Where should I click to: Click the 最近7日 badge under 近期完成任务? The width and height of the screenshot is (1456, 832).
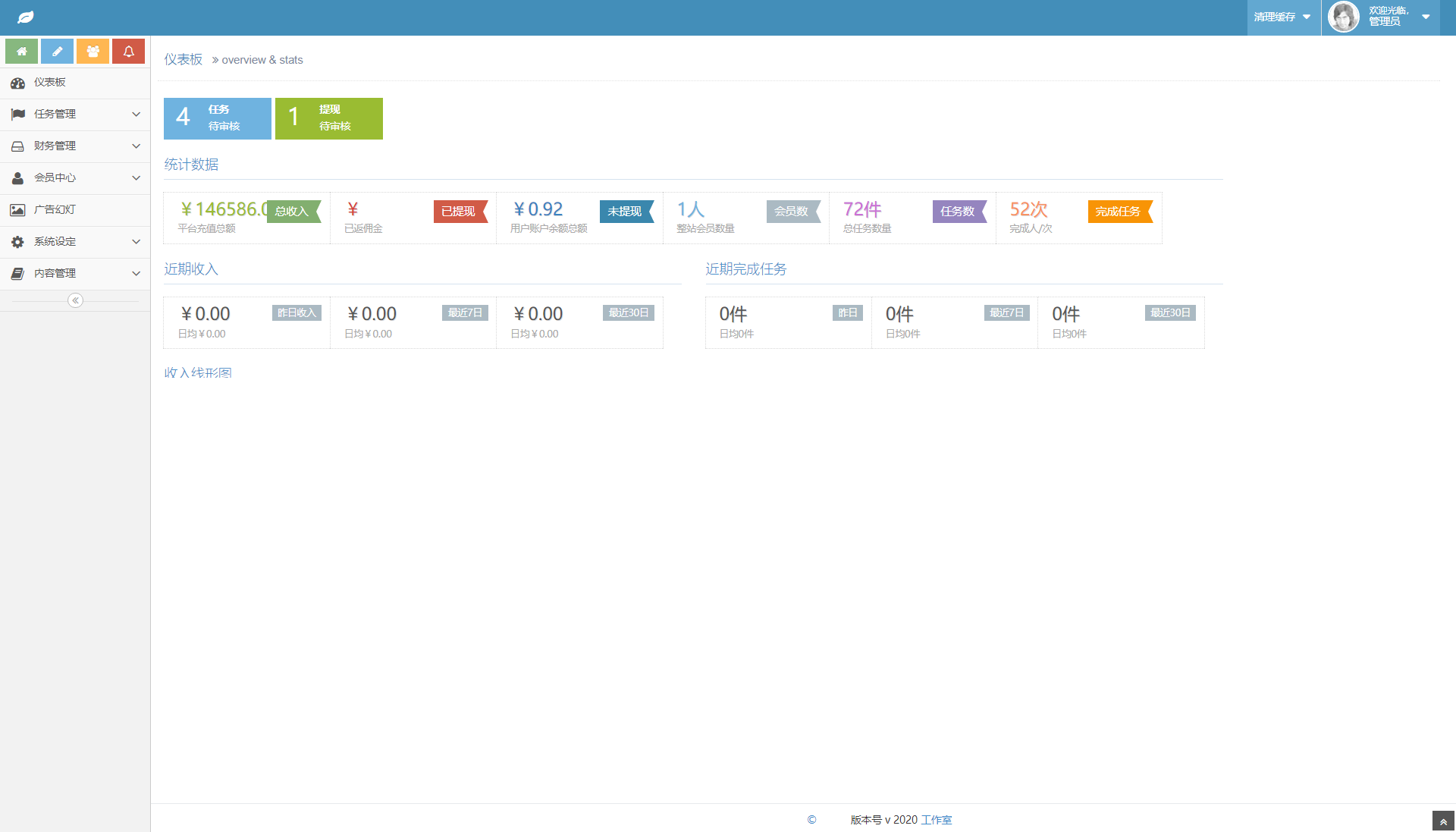(x=1007, y=312)
